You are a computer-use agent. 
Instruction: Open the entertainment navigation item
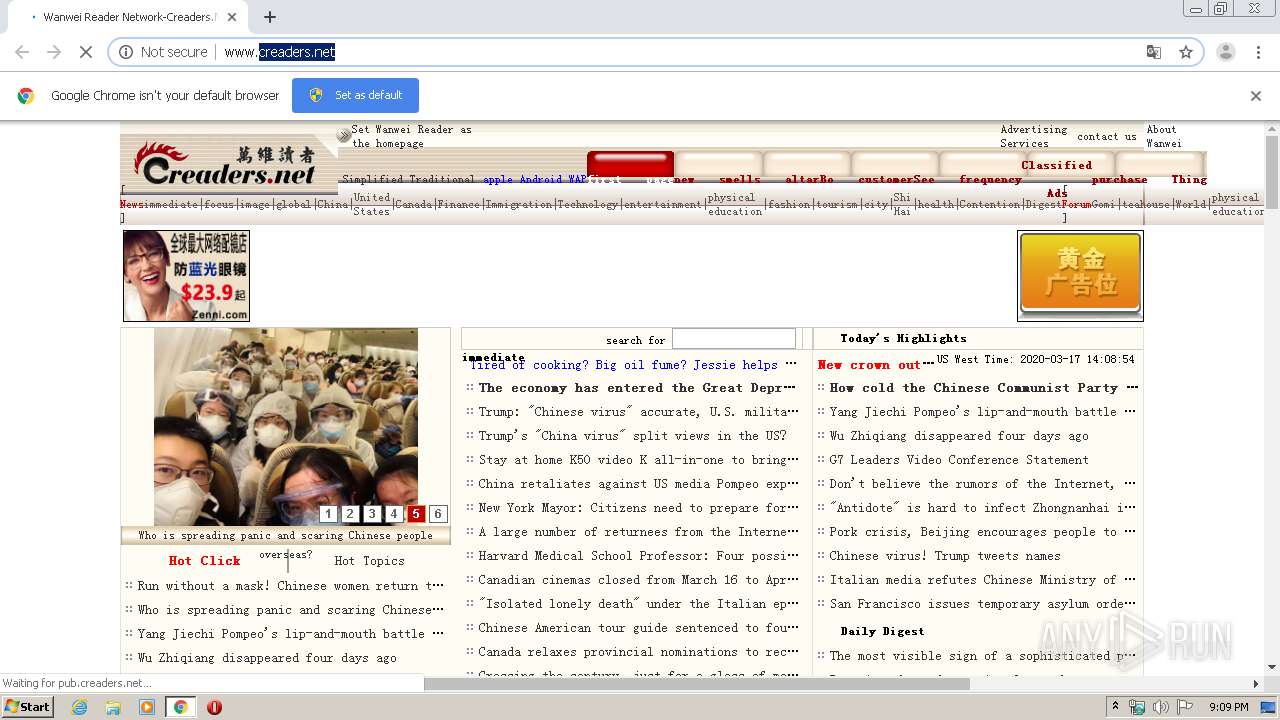(x=662, y=204)
